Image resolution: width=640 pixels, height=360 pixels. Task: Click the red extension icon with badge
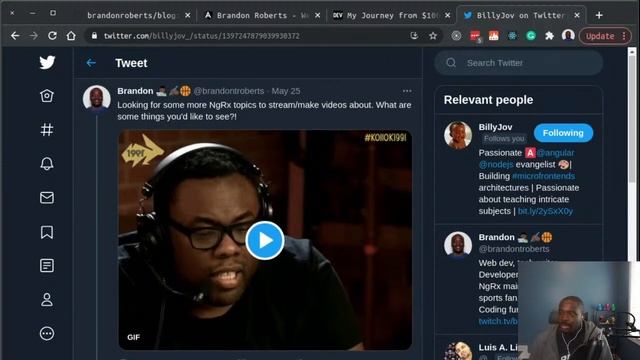[475, 36]
